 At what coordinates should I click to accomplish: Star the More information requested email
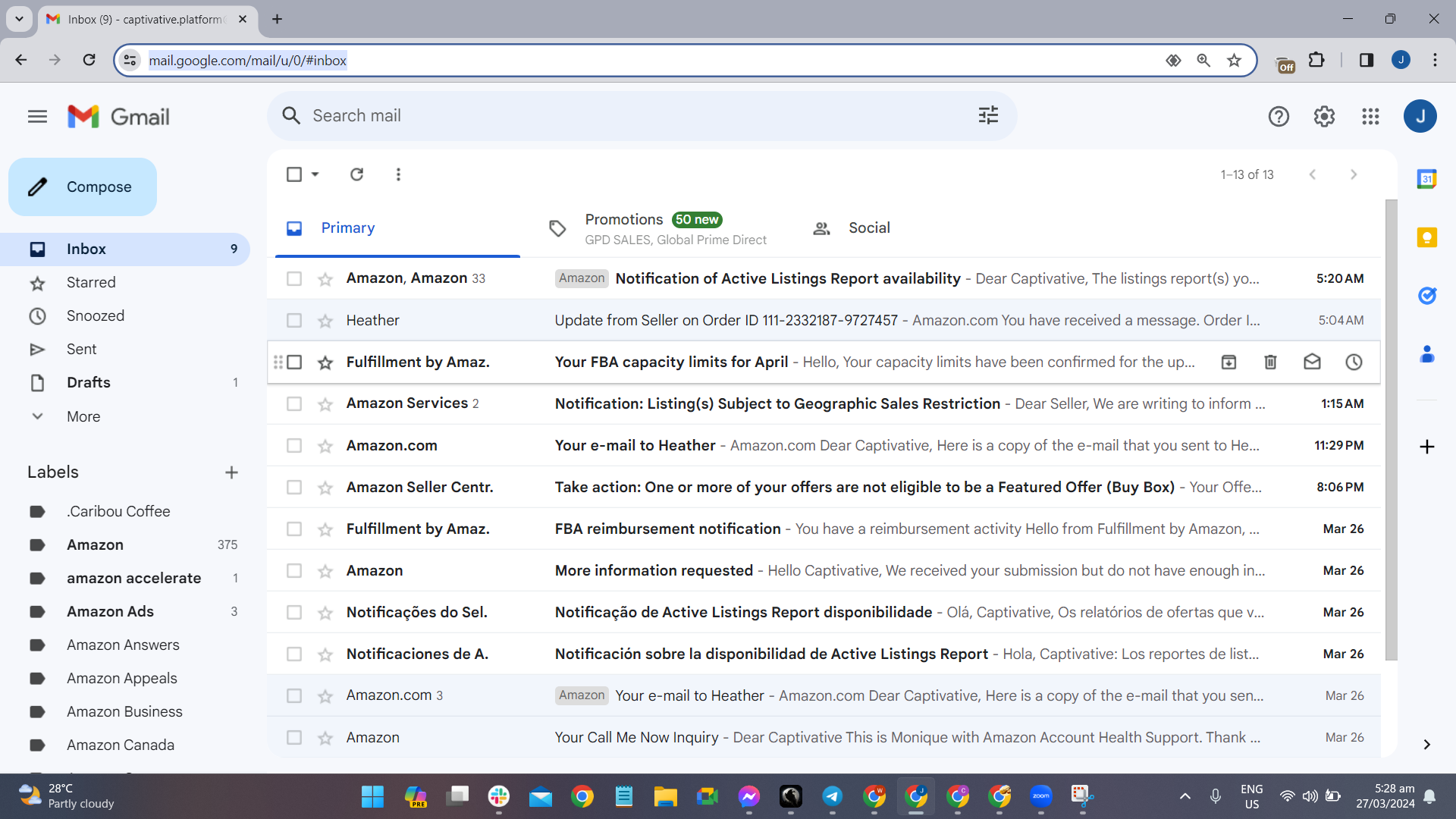325,571
